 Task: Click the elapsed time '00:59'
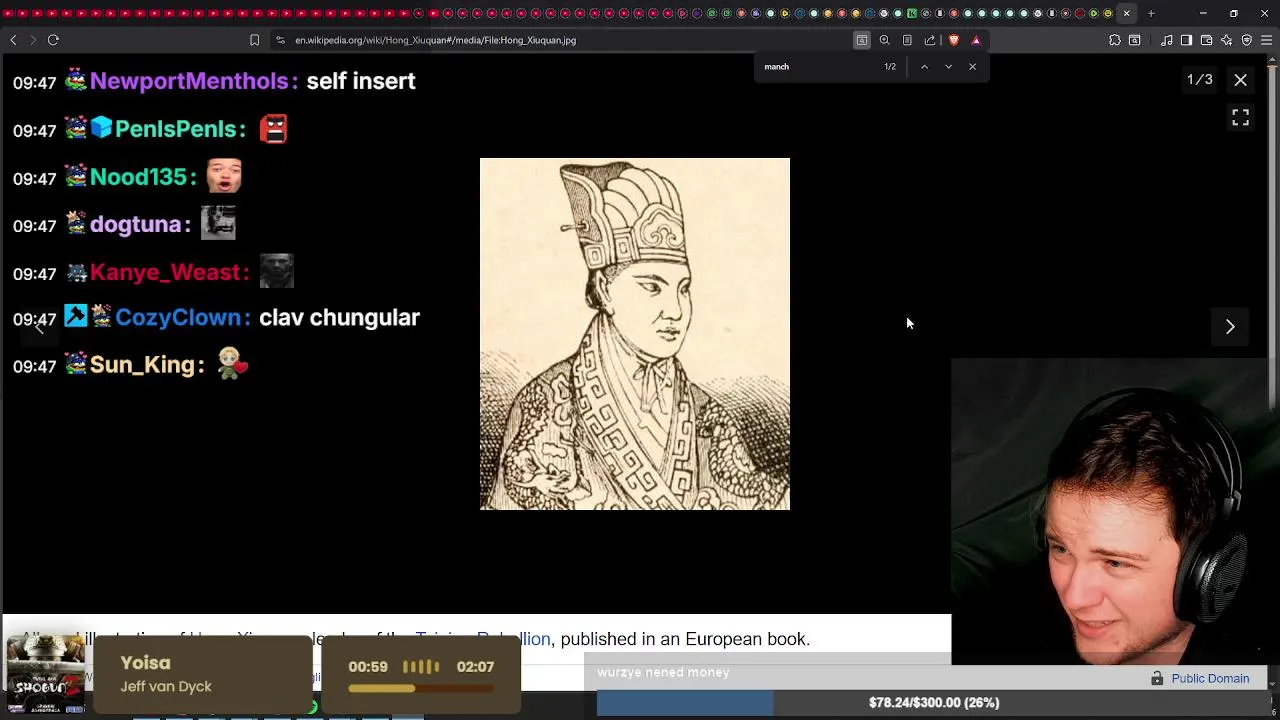tap(368, 667)
